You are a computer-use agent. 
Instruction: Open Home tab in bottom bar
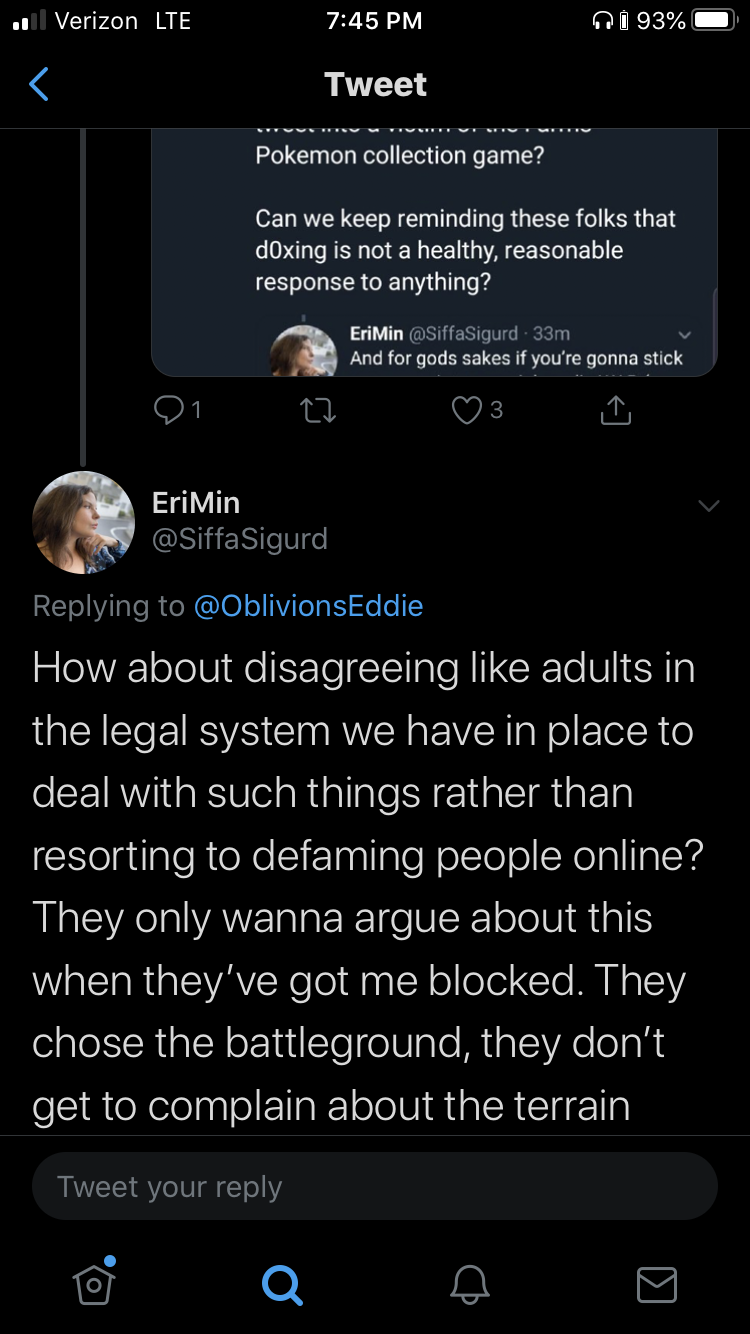tap(94, 1281)
